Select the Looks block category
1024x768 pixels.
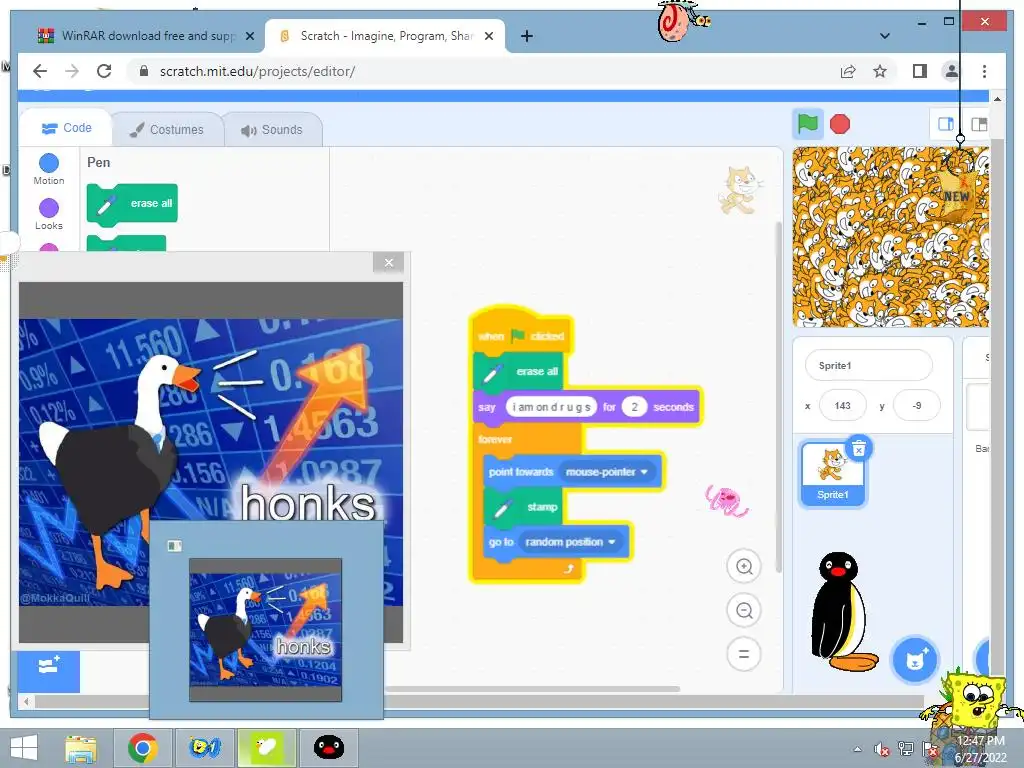[x=49, y=215]
